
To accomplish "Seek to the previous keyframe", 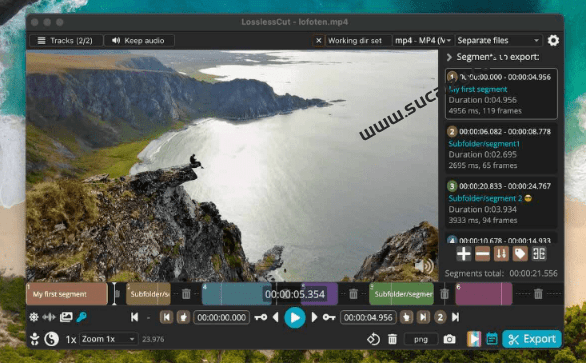I will (x=261, y=317).
